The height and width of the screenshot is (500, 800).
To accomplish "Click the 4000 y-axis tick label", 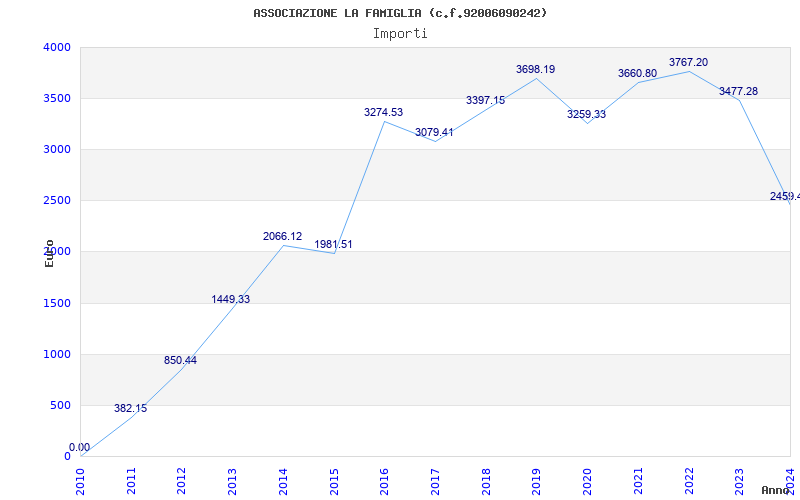I will tap(57, 47).
